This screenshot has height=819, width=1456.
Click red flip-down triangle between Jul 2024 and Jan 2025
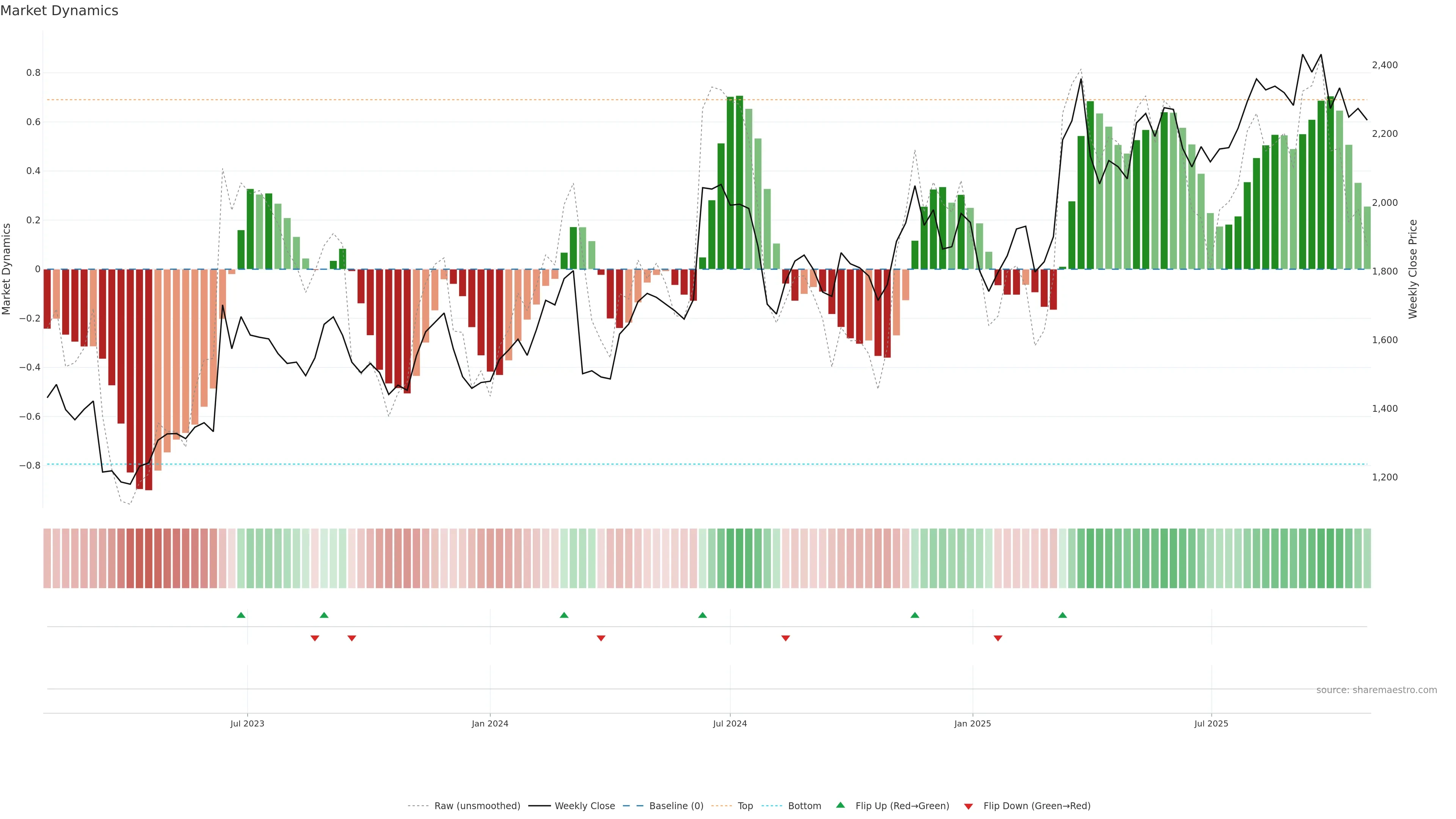[786, 638]
